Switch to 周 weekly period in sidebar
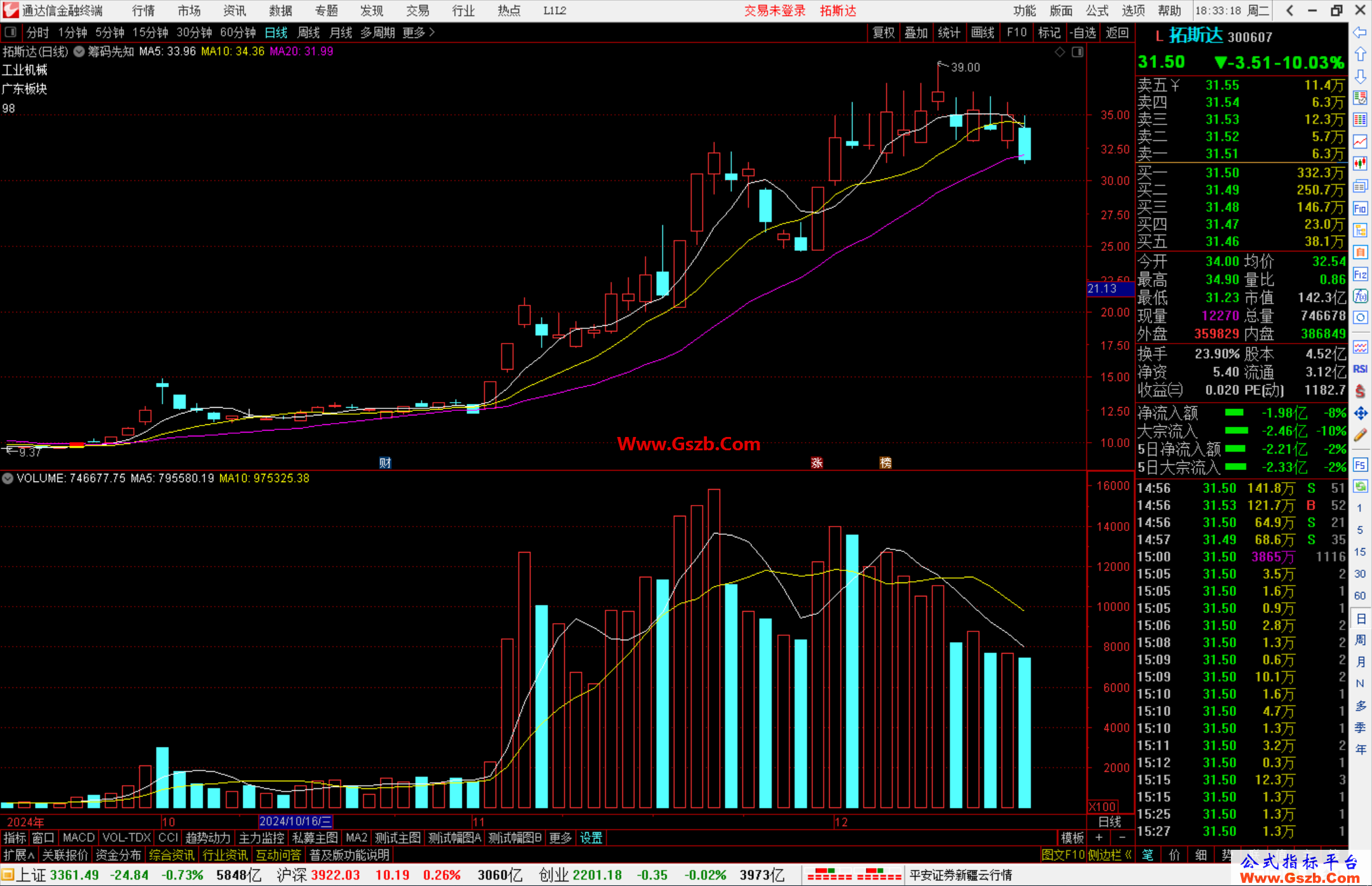 tap(1360, 640)
